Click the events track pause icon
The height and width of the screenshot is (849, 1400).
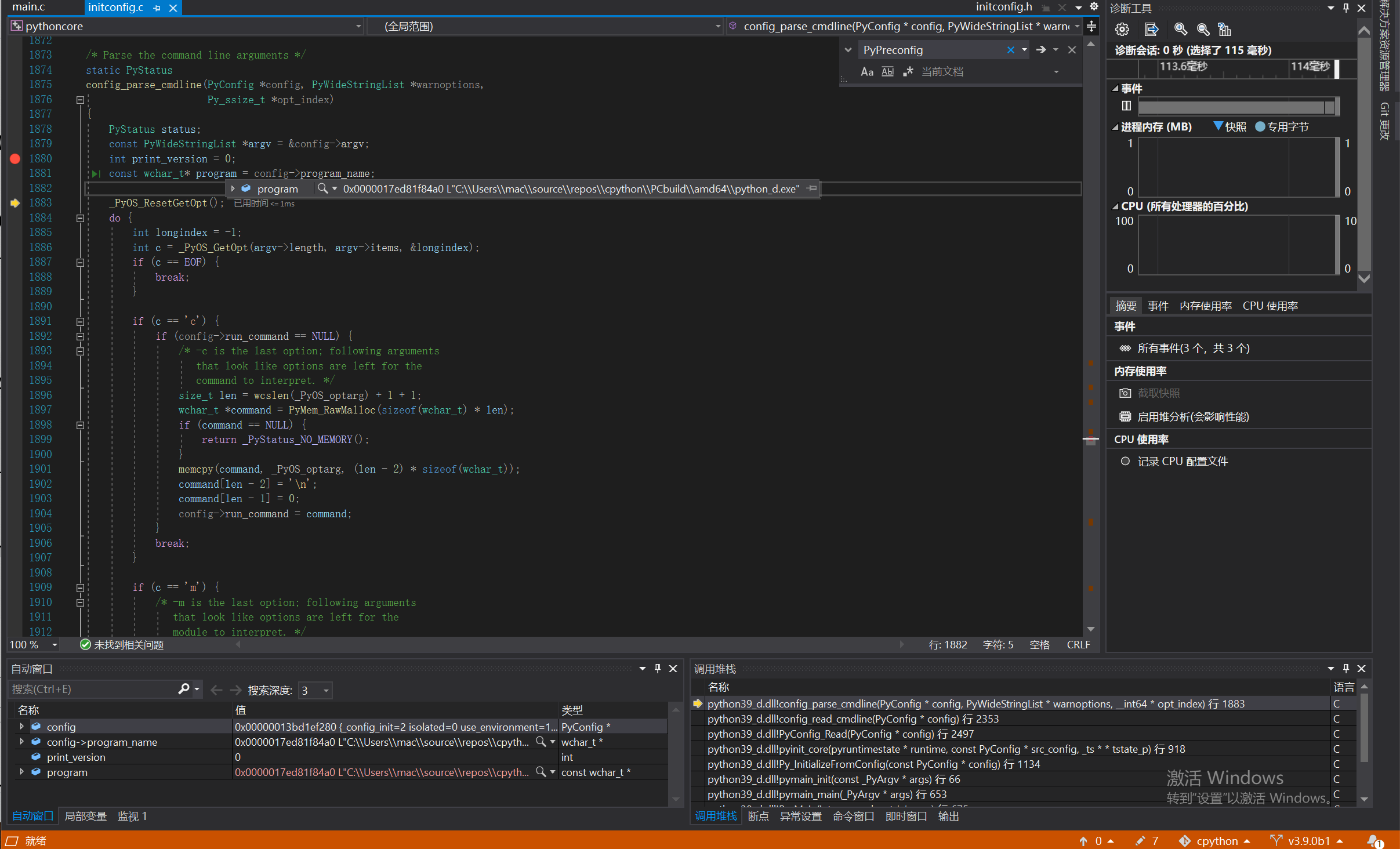click(x=1126, y=106)
